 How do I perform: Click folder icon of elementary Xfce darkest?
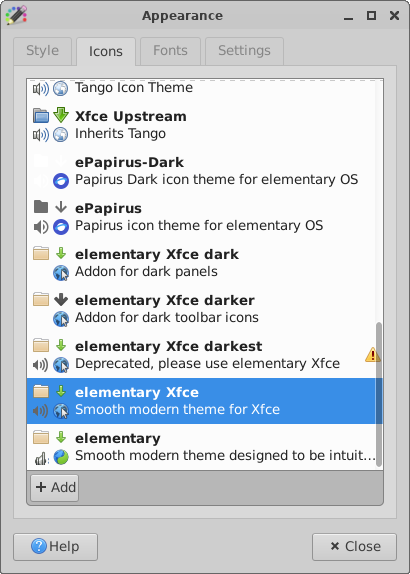pos(41,345)
